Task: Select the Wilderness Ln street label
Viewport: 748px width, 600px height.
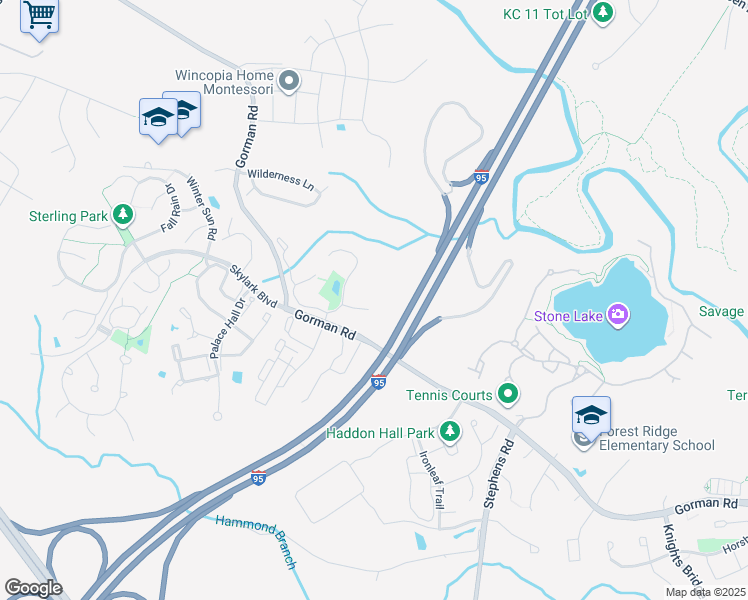Action: point(281,179)
